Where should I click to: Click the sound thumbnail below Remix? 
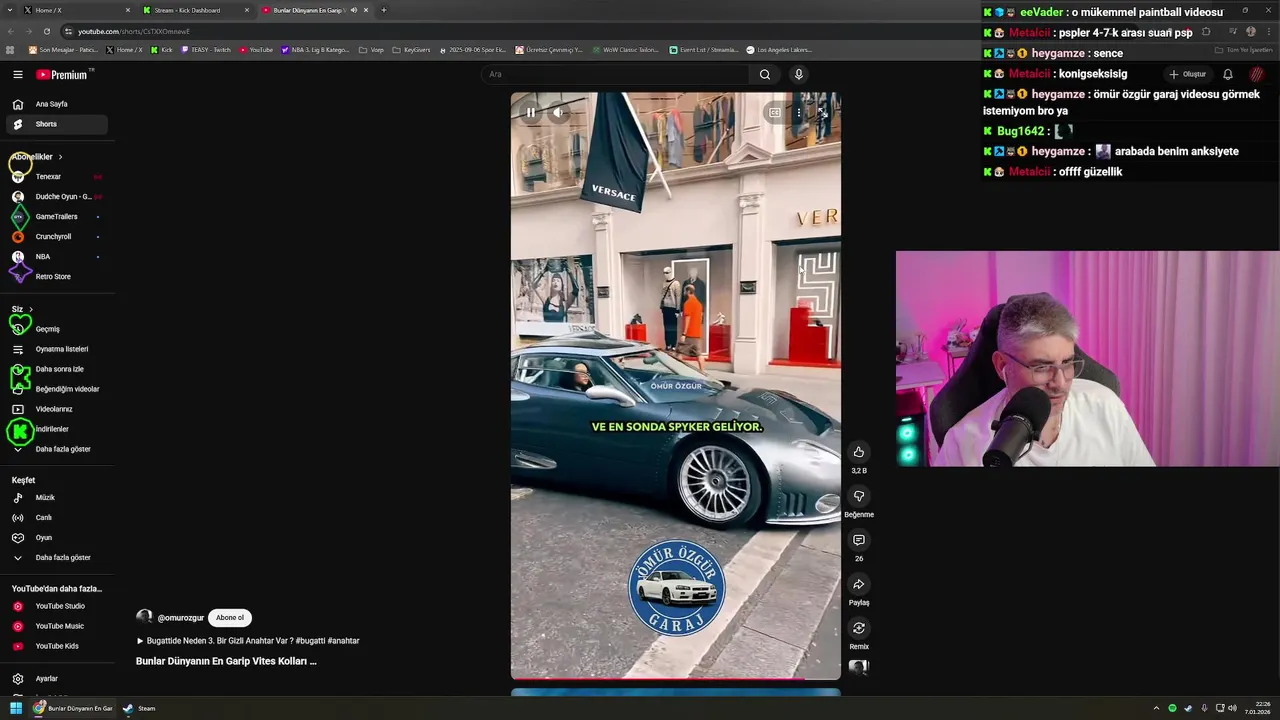point(858,668)
